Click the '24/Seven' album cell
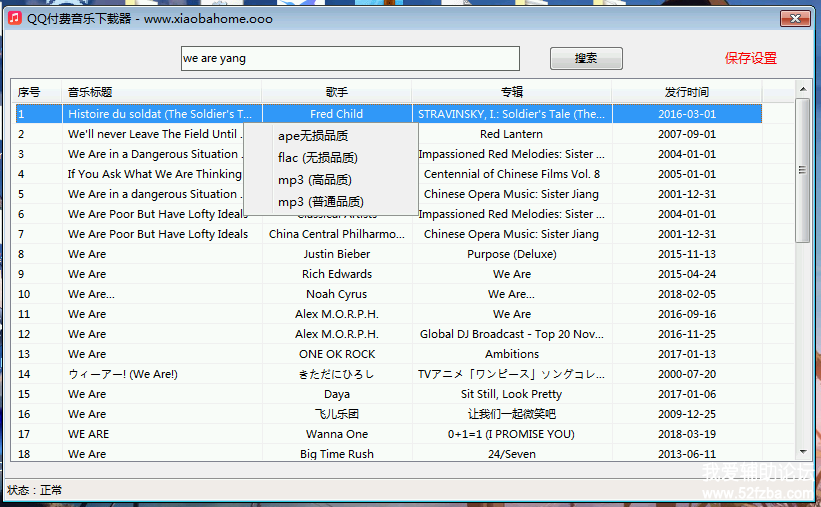The width and height of the screenshot is (821, 507). (x=512, y=454)
